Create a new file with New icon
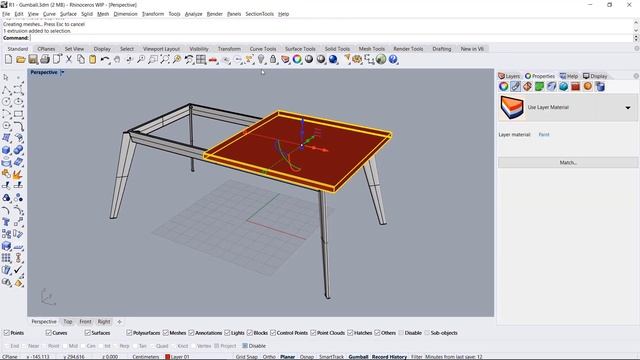This screenshot has height=360, width=640. [9, 60]
